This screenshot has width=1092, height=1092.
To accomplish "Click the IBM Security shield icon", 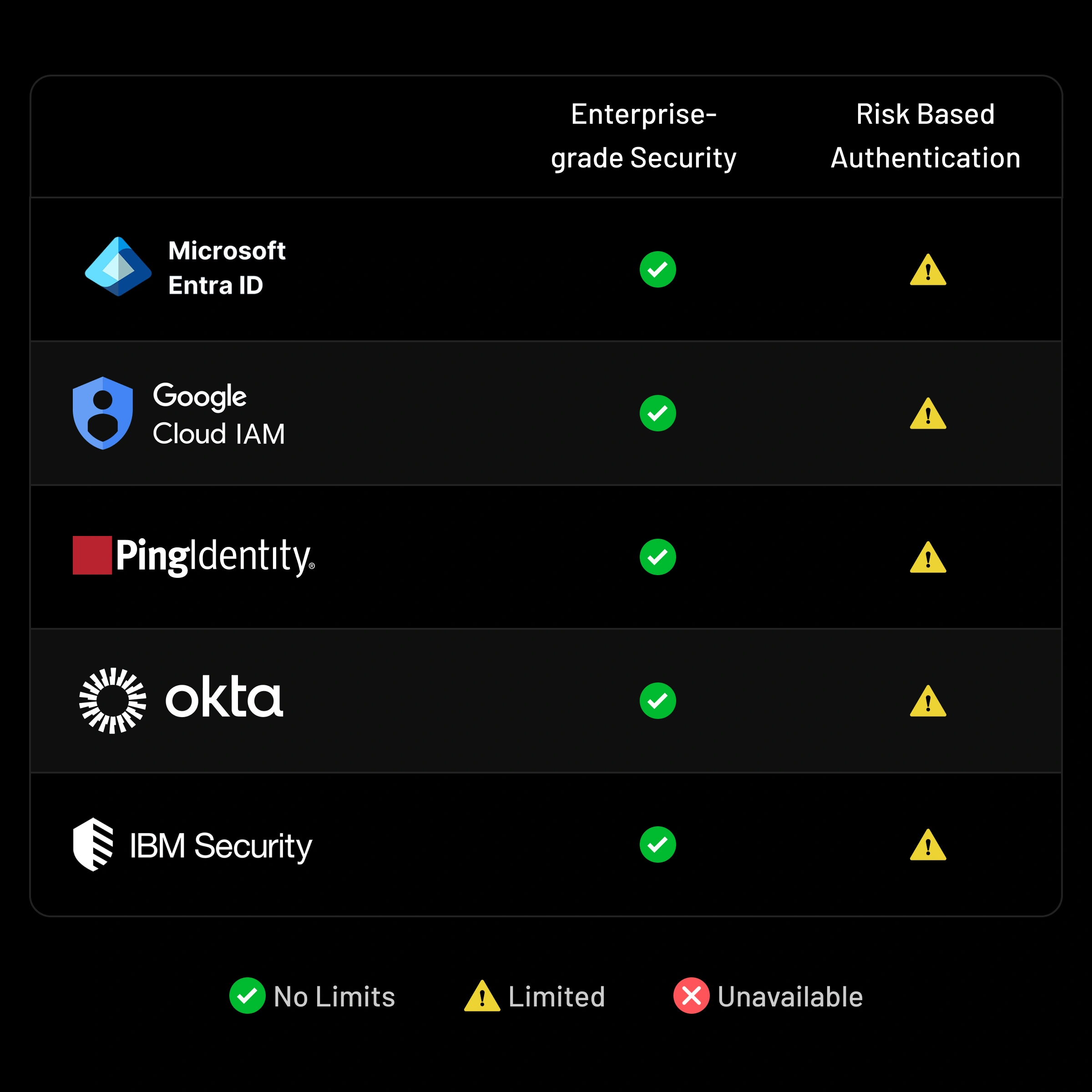I will click(x=93, y=844).
